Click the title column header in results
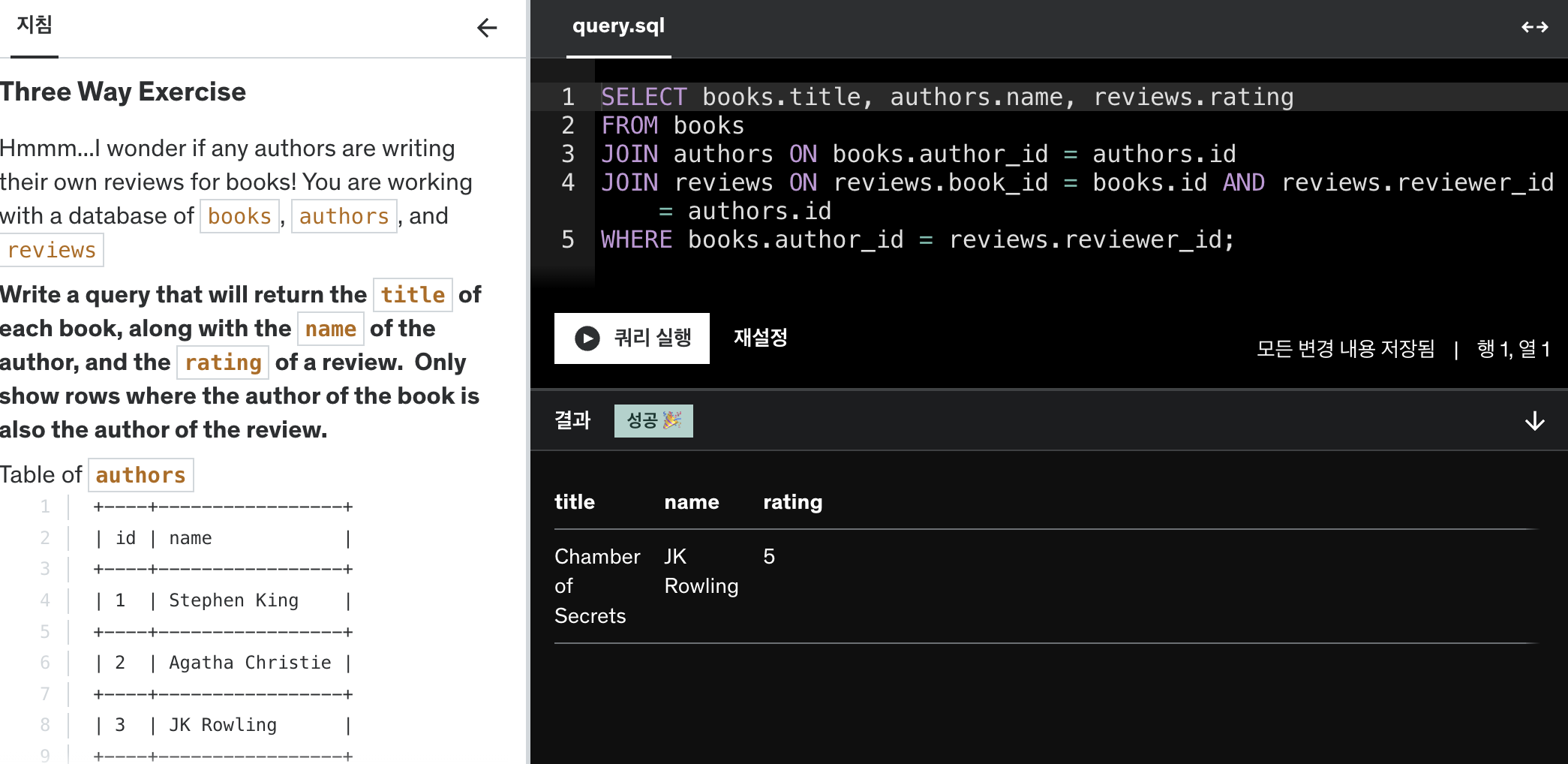This screenshot has height=764, width=1568. [575, 502]
